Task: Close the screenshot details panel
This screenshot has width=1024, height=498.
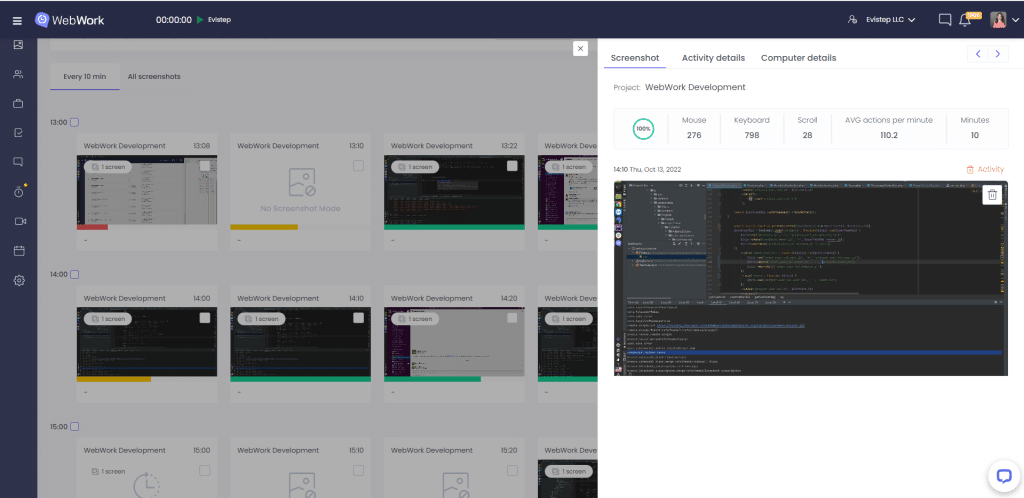Action: 580,48
